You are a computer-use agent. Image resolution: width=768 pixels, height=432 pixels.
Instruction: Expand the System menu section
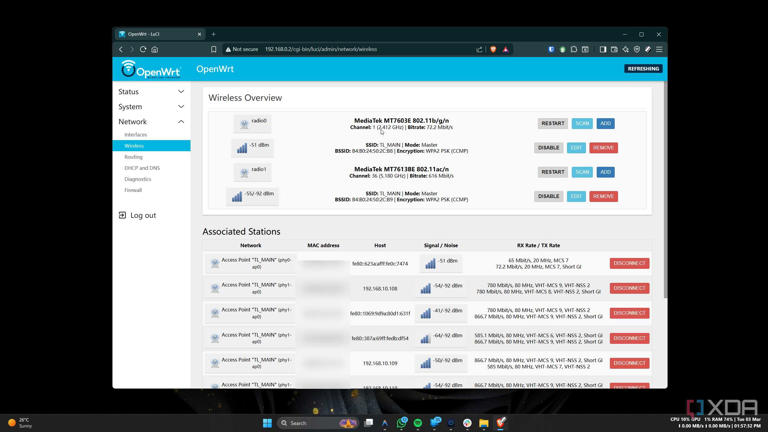pyautogui.click(x=151, y=107)
